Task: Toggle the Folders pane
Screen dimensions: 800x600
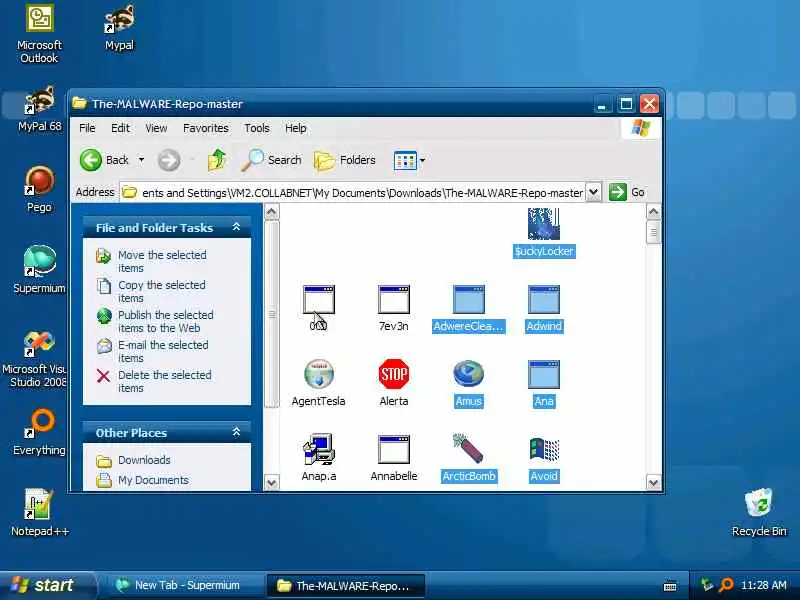Action: pyautogui.click(x=344, y=160)
